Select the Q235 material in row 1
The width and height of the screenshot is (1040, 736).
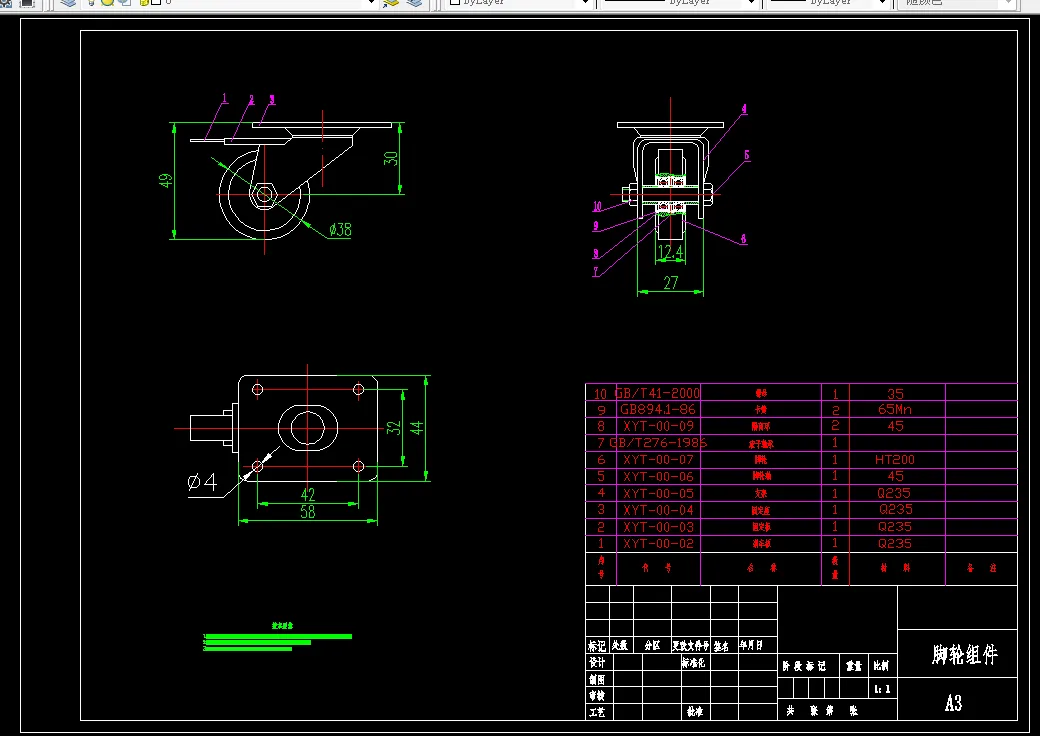(x=895, y=544)
